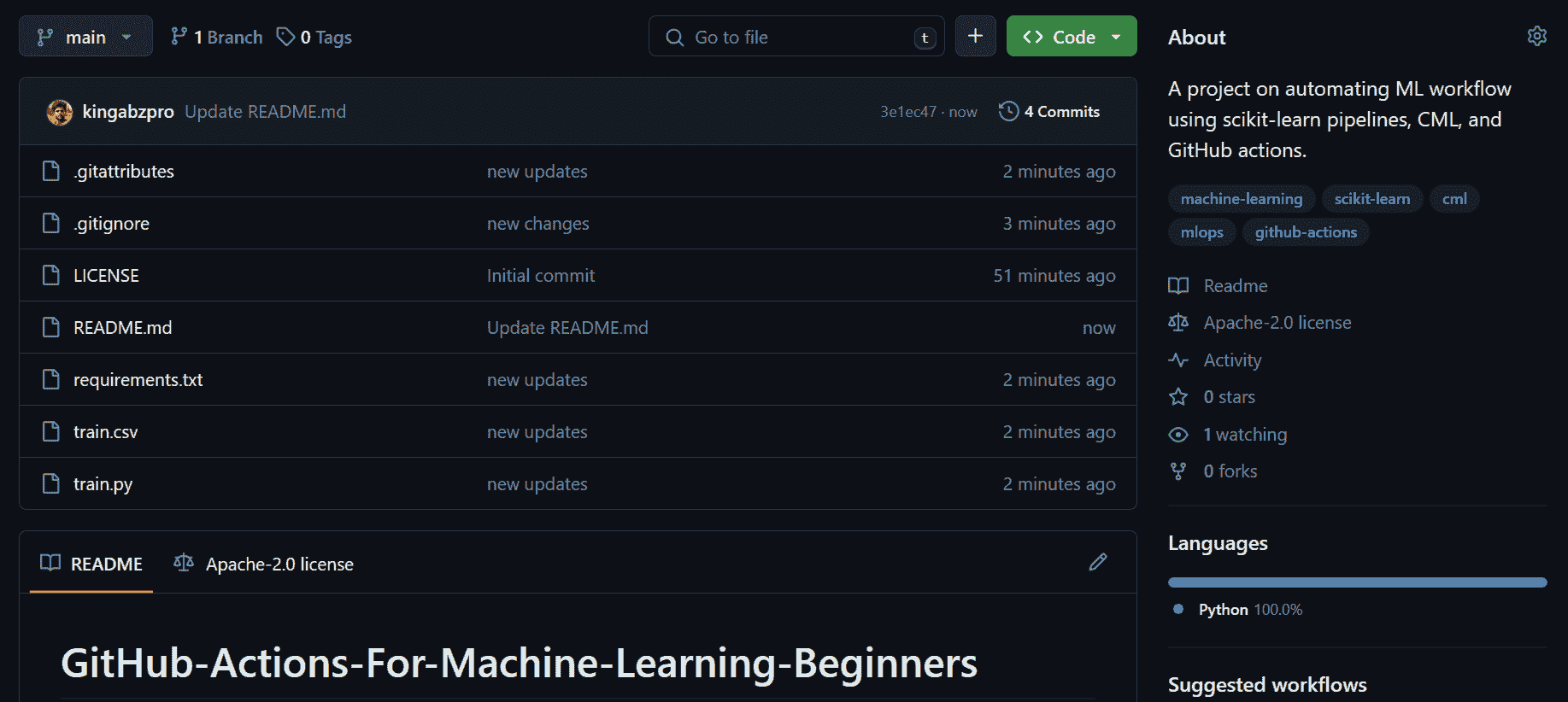Open the new changes commit for .gitignore
The image size is (1568, 702).
537,224
